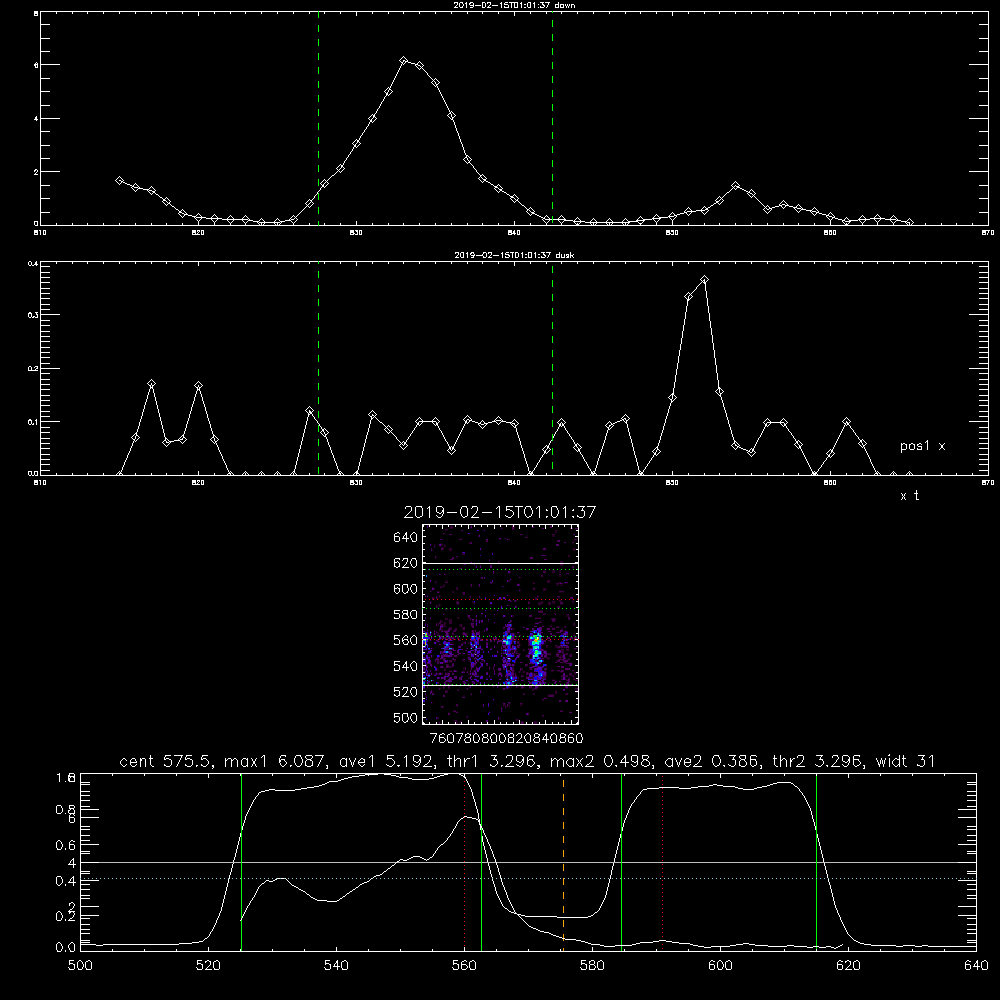Click the lower white horizontal line in the spectrogram

point(501,686)
